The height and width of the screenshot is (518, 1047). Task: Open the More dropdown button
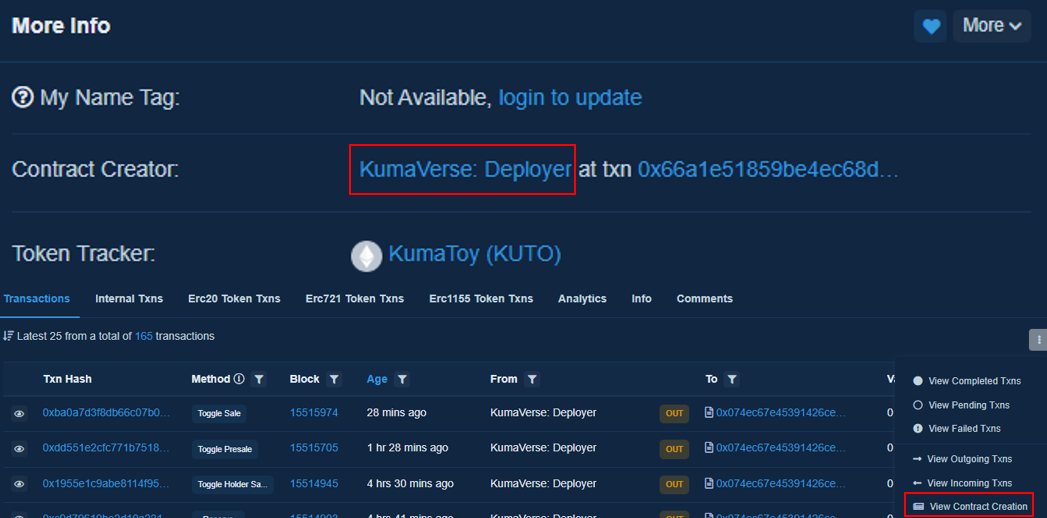[992, 27]
